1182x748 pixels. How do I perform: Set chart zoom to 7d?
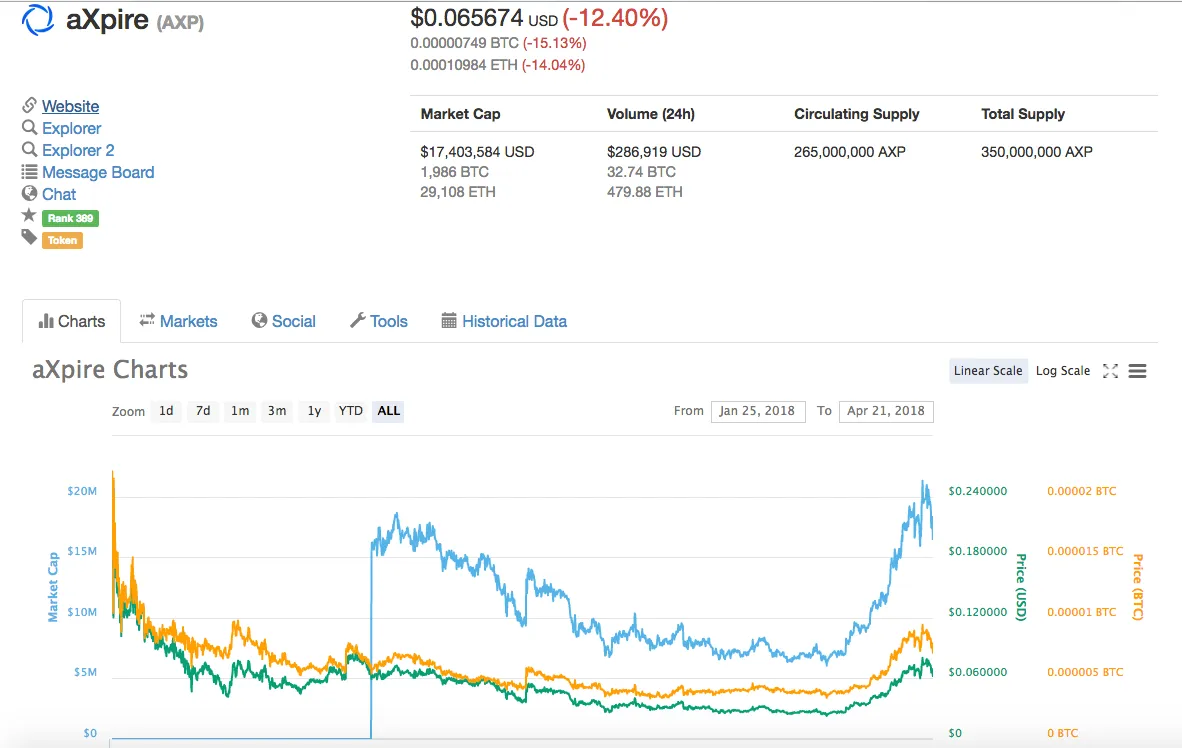coord(203,411)
